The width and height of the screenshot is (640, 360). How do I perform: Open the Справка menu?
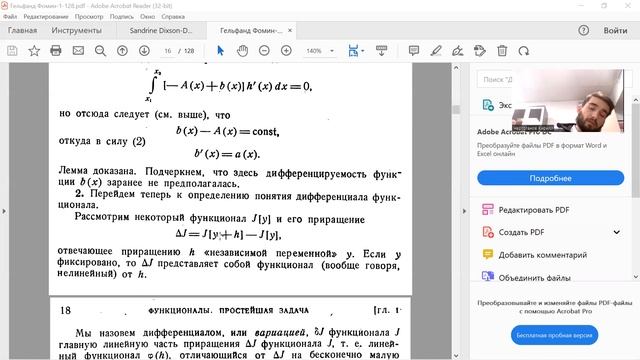173,17
